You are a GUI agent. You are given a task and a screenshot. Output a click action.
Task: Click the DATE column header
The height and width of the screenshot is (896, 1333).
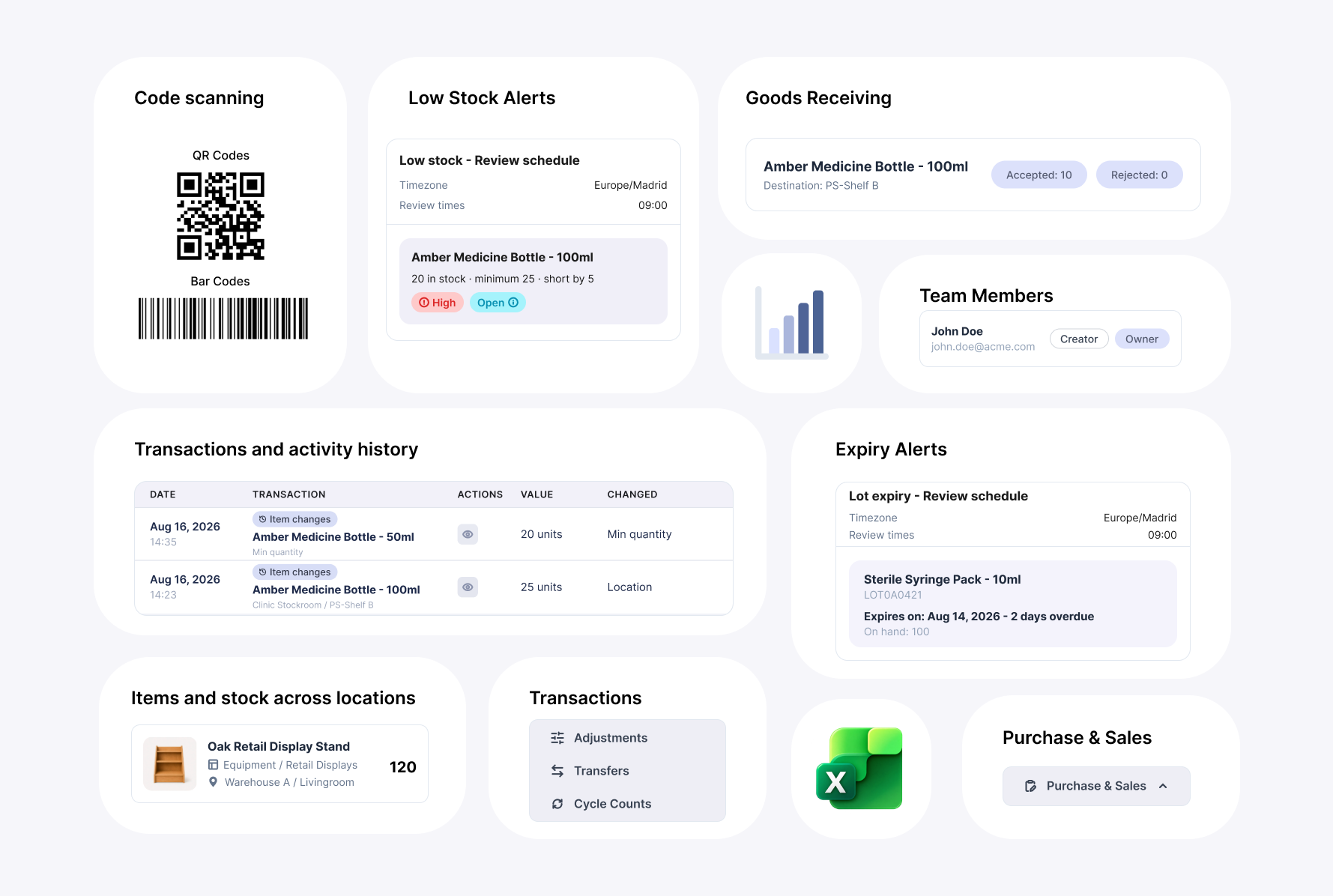pos(163,494)
